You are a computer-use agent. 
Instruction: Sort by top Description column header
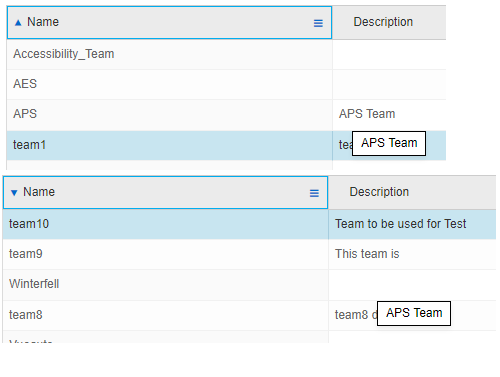pyautogui.click(x=383, y=22)
